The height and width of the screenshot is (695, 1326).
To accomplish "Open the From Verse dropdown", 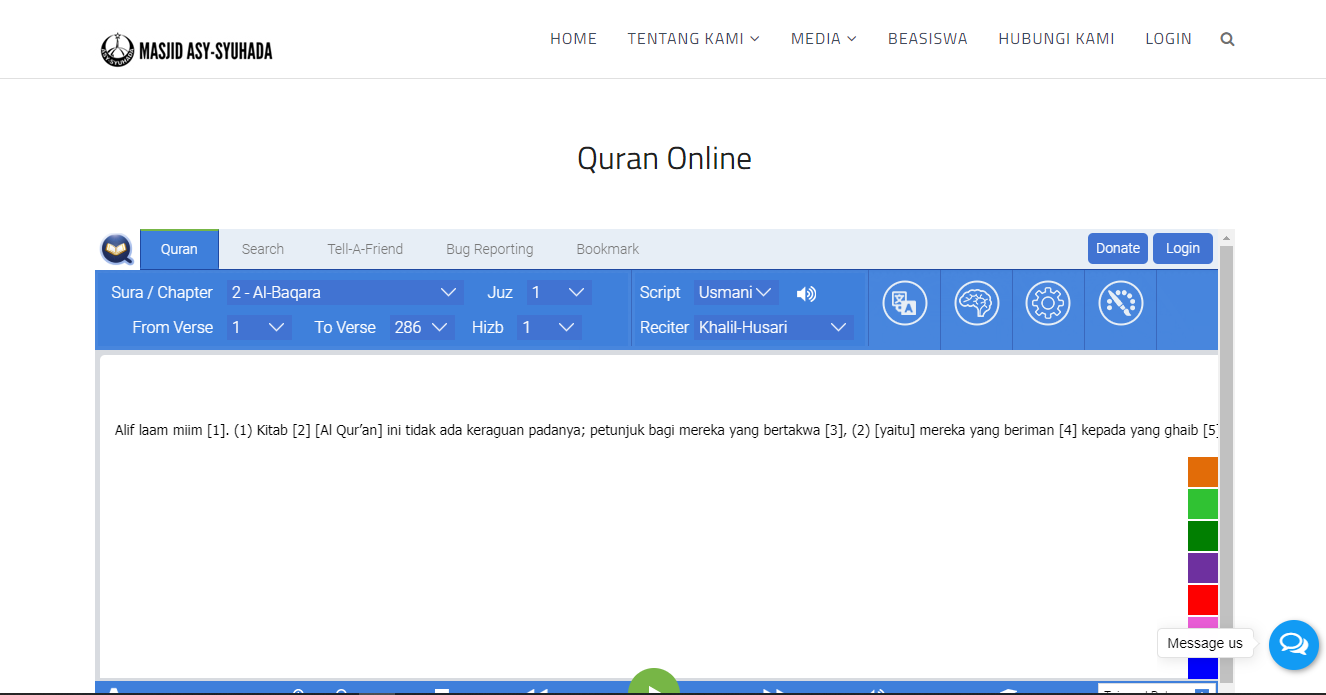I will click(259, 327).
